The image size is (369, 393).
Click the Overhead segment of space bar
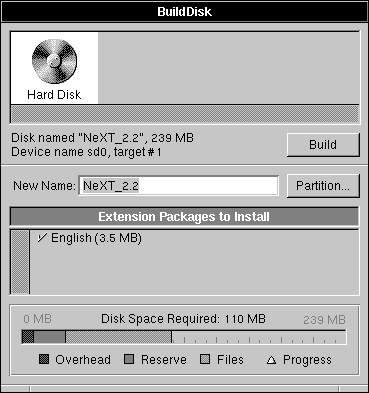point(28,337)
